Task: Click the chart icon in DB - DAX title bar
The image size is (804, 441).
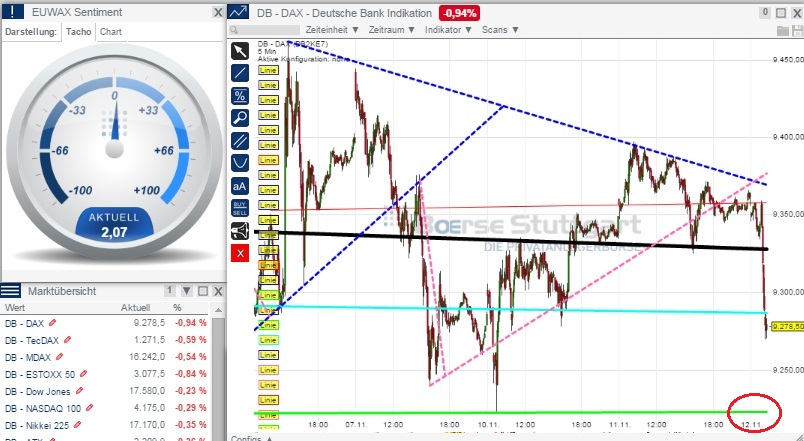Action: click(238, 12)
